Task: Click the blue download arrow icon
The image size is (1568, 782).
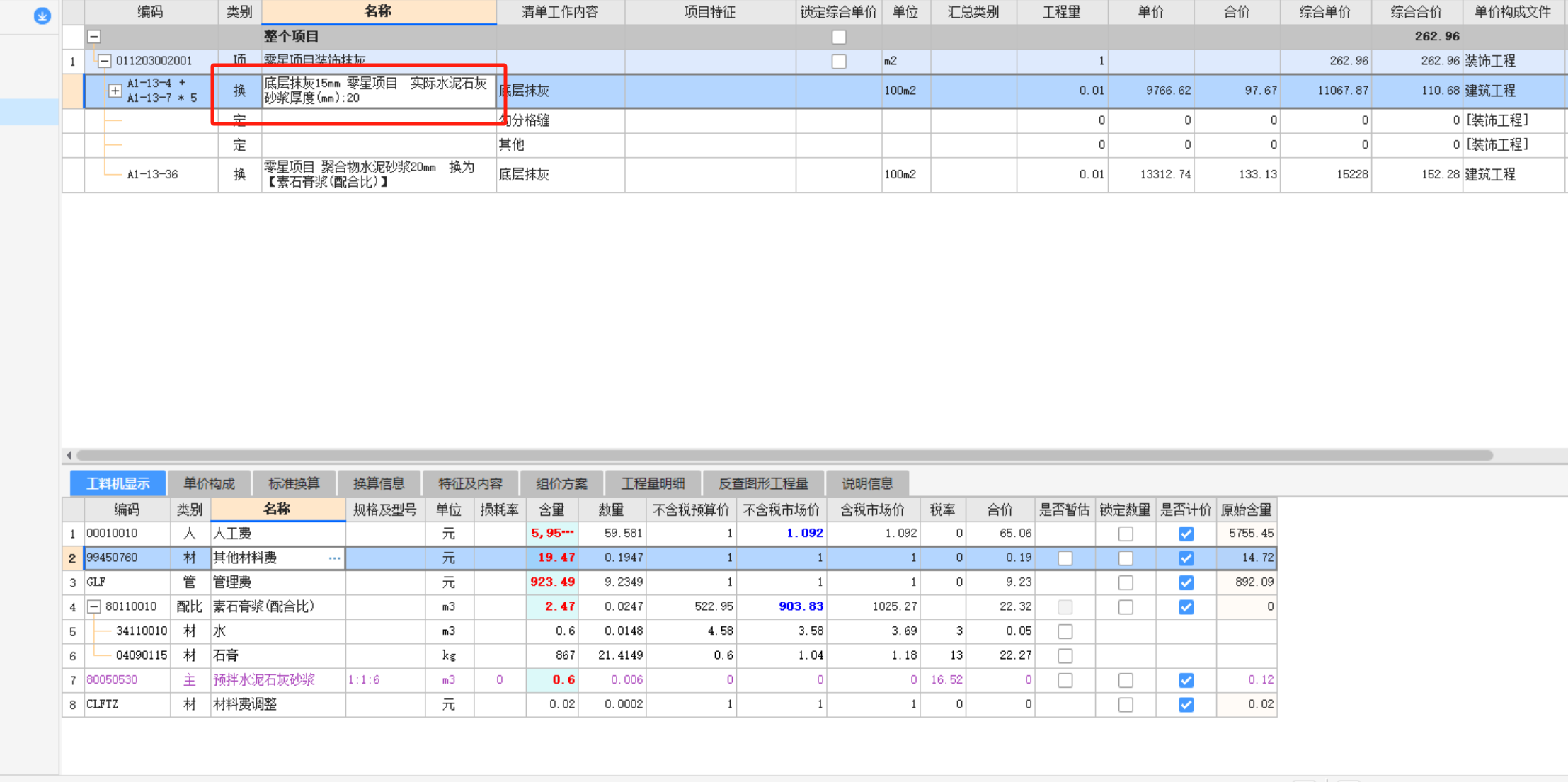Action: (42, 16)
